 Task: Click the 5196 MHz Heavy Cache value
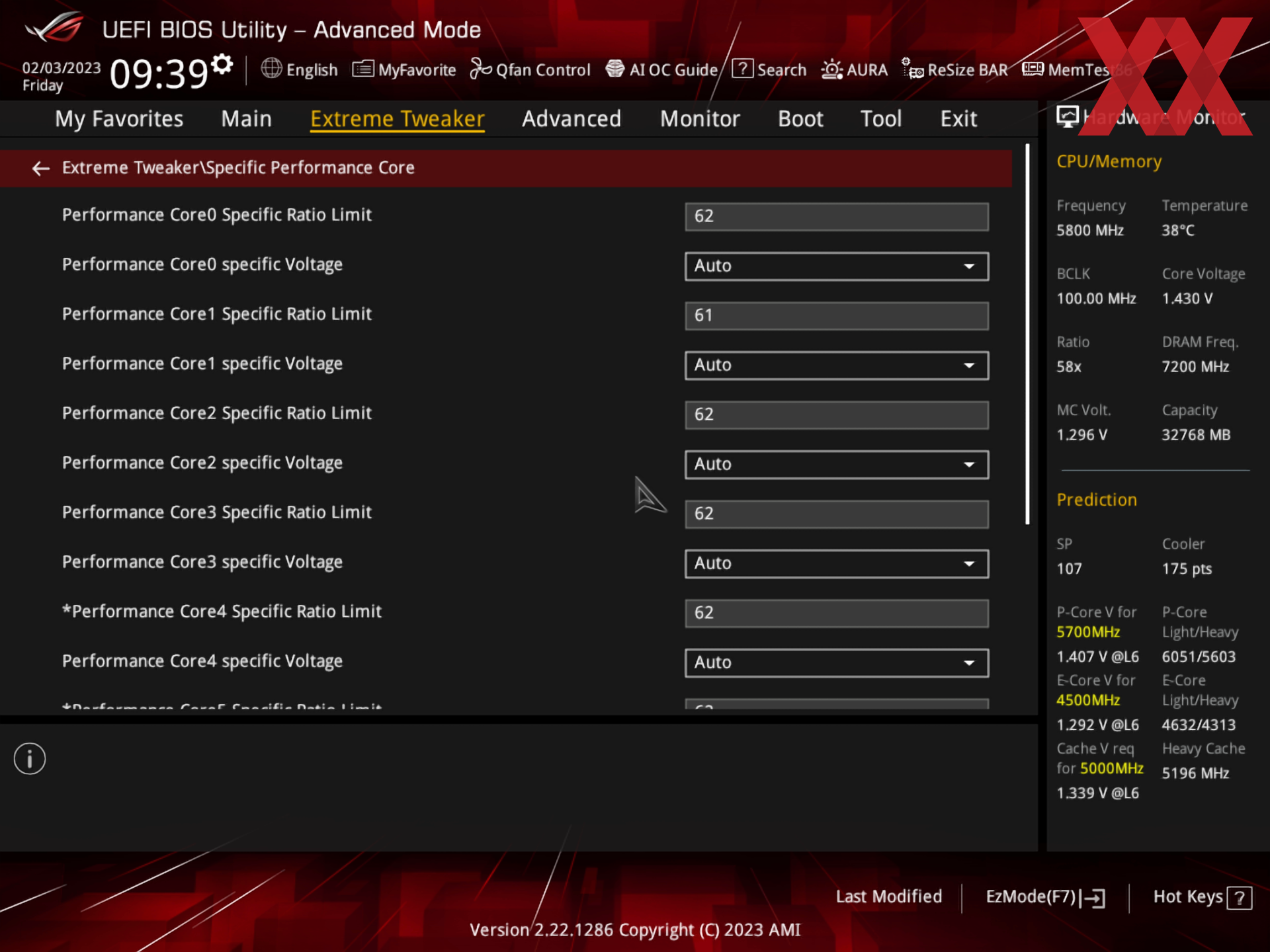[x=1195, y=773]
